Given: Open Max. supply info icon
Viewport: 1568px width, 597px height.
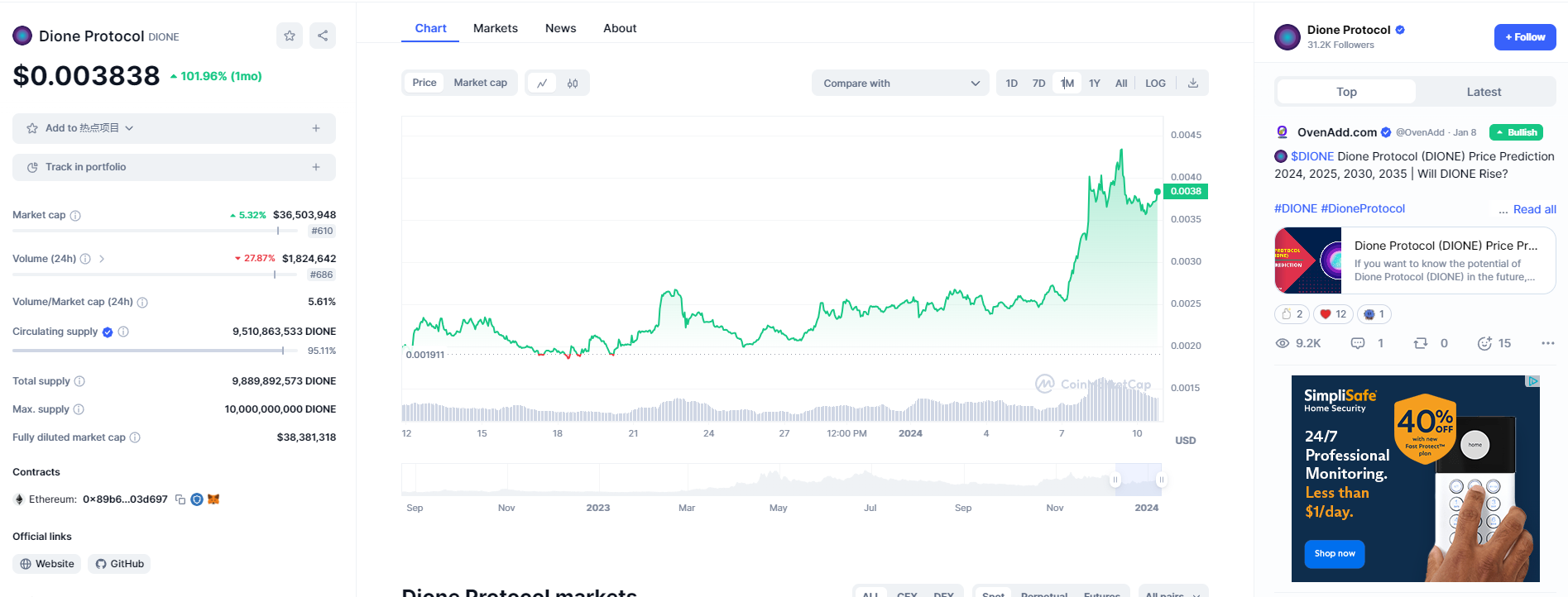Looking at the screenshot, I should [79, 409].
